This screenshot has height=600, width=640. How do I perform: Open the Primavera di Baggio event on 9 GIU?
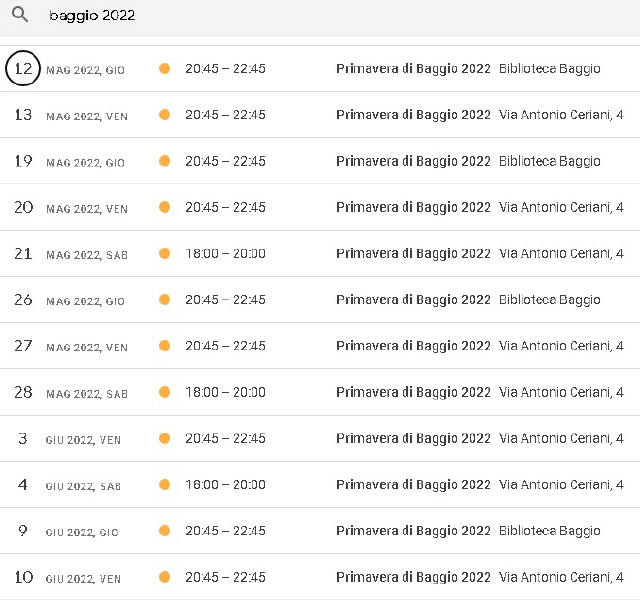pyautogui.click(x=413, y=531)
